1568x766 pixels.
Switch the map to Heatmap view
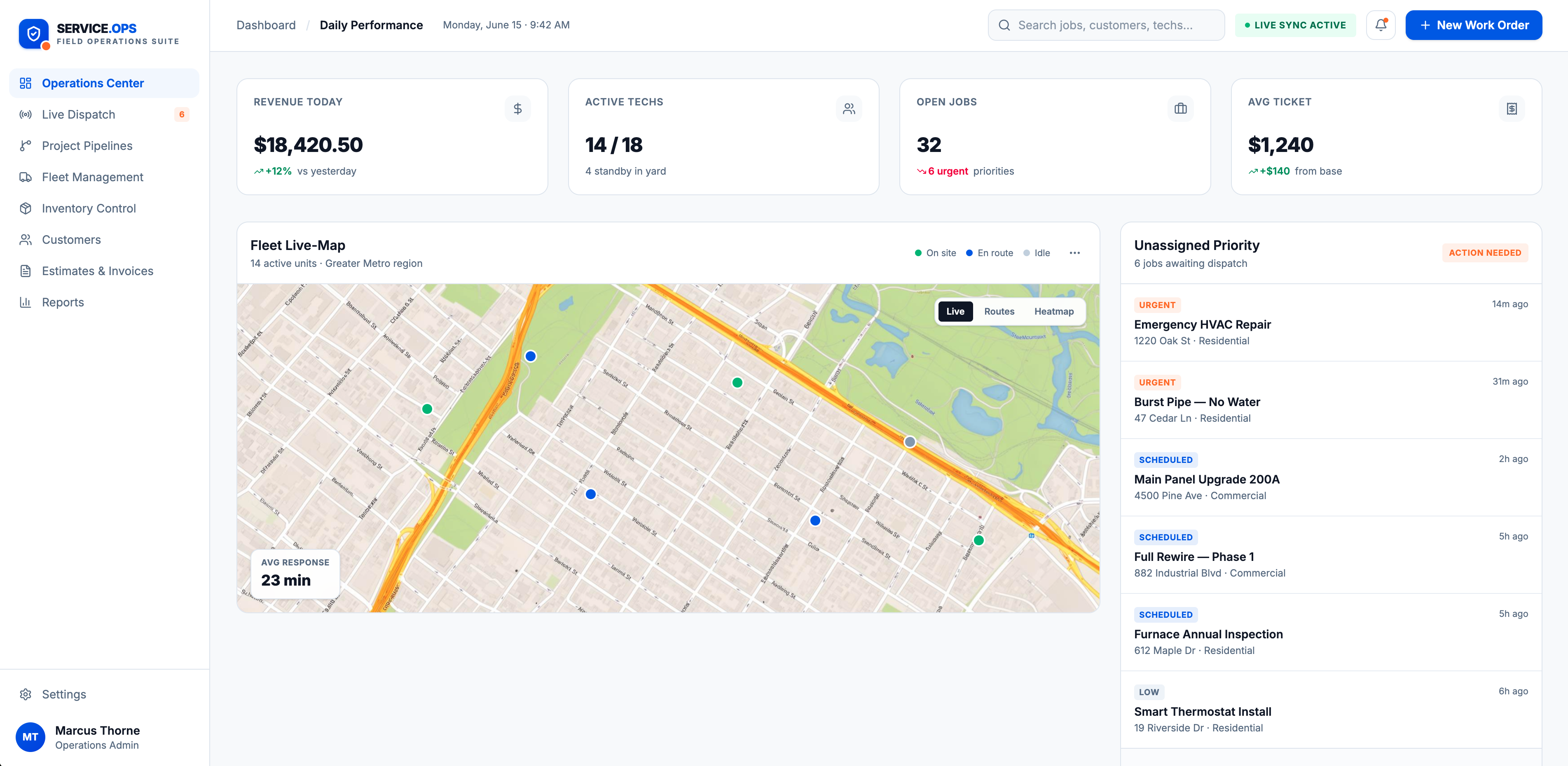tap(1054, 311)
